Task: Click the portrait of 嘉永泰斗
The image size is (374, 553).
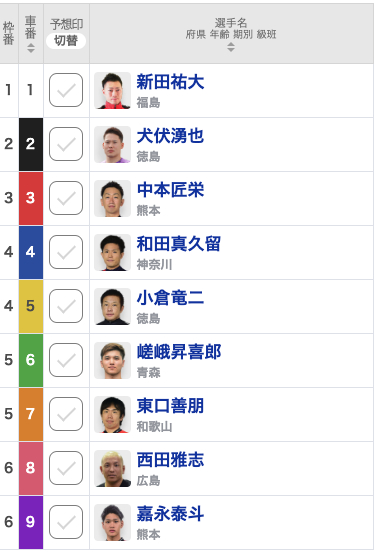Action: [113, 522]
